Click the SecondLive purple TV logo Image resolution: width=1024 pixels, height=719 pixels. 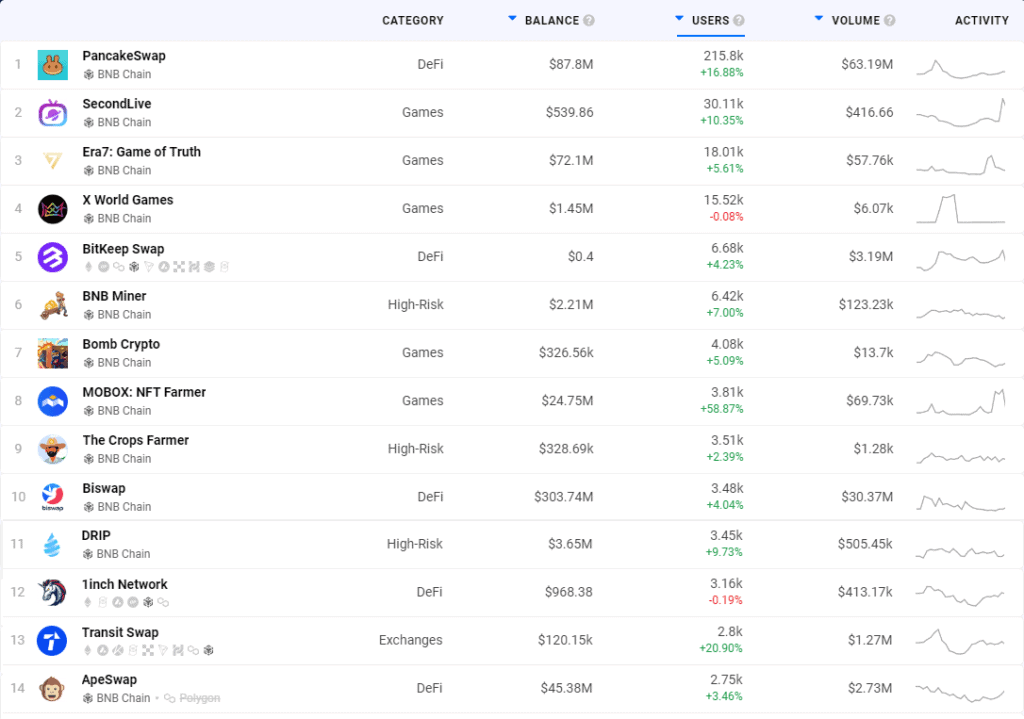53,112
